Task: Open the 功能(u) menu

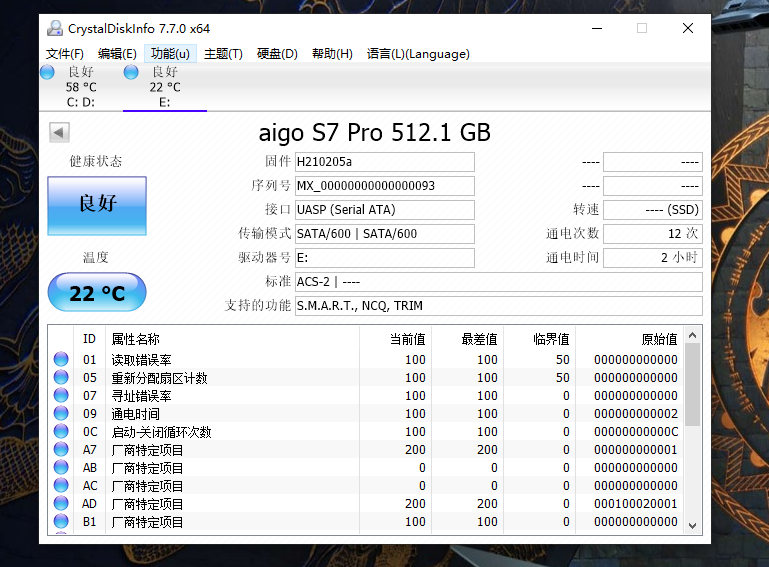Action: coord(170,53)
